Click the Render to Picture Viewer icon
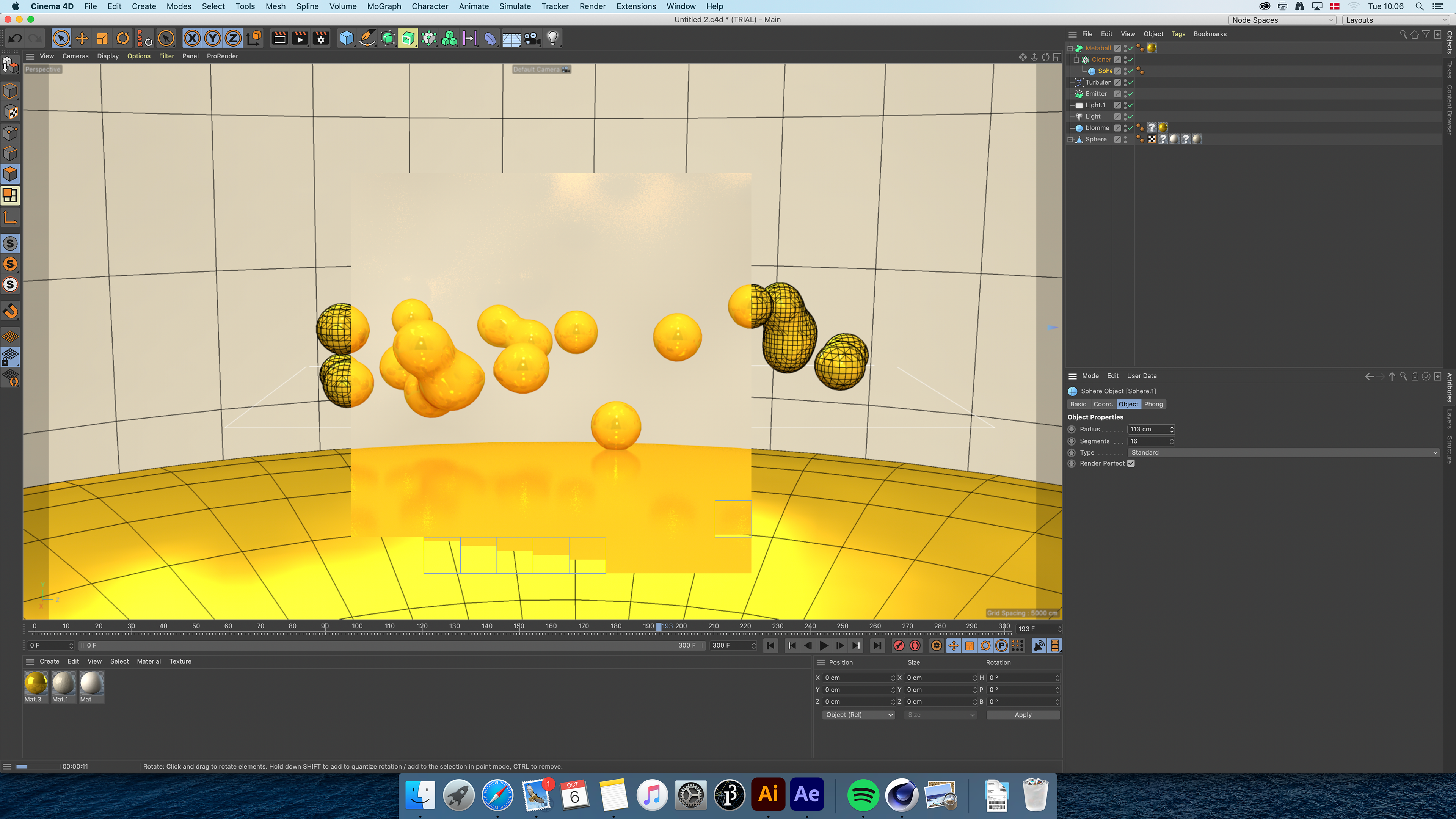 [x=300, y=38]
